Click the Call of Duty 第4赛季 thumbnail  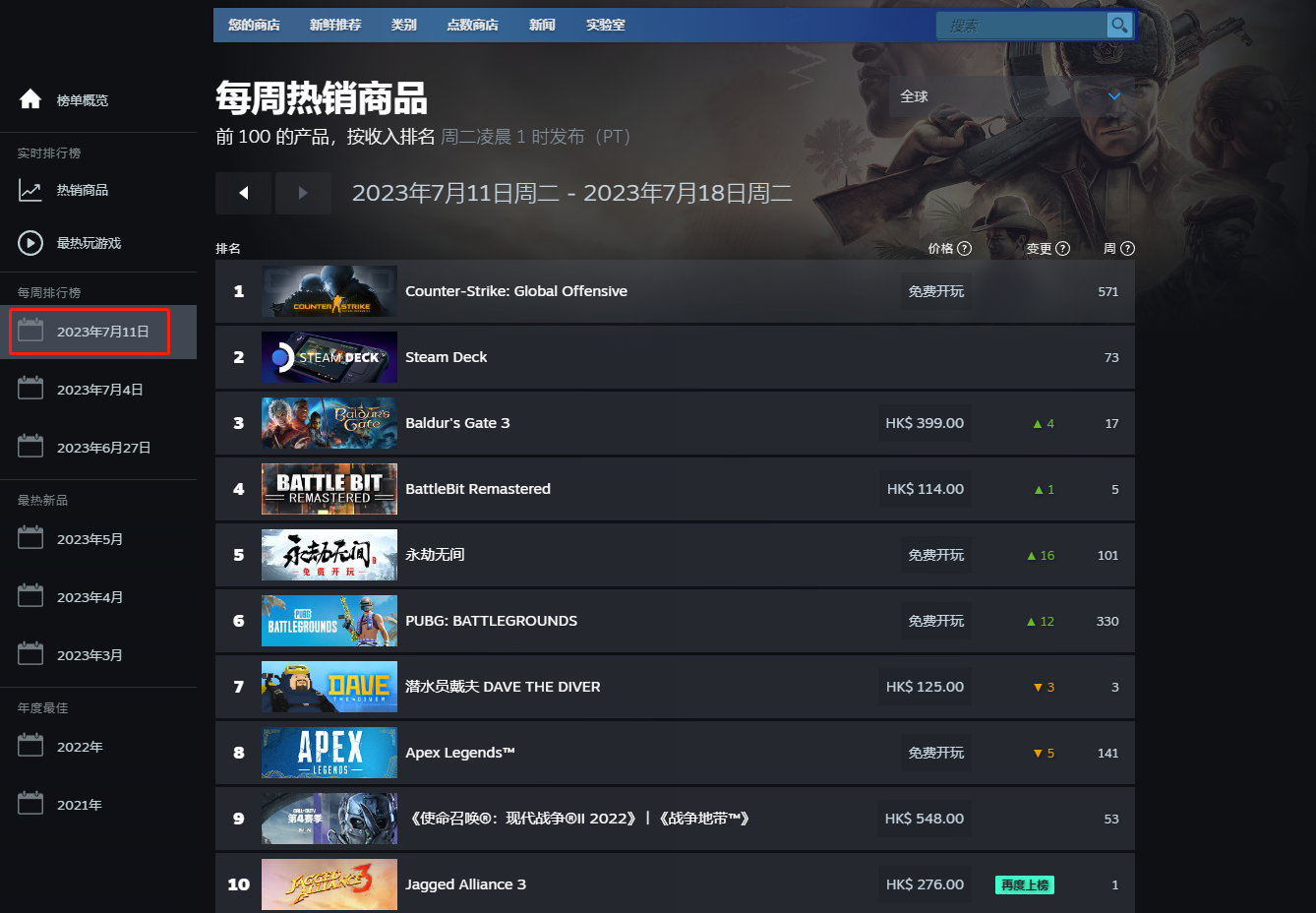[329, 819]
